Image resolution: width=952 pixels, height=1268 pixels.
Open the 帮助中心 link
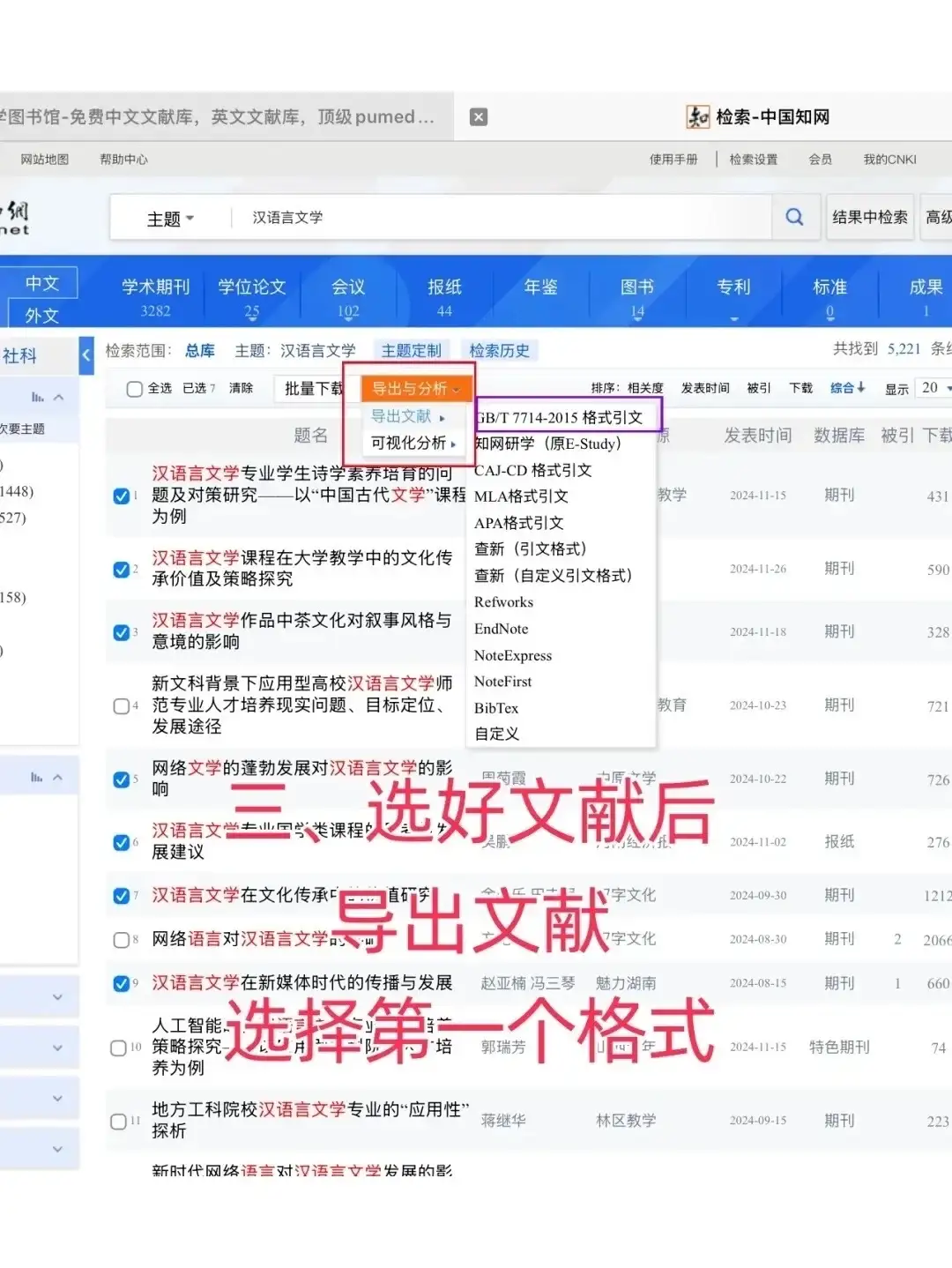click(x=123, y=160)
